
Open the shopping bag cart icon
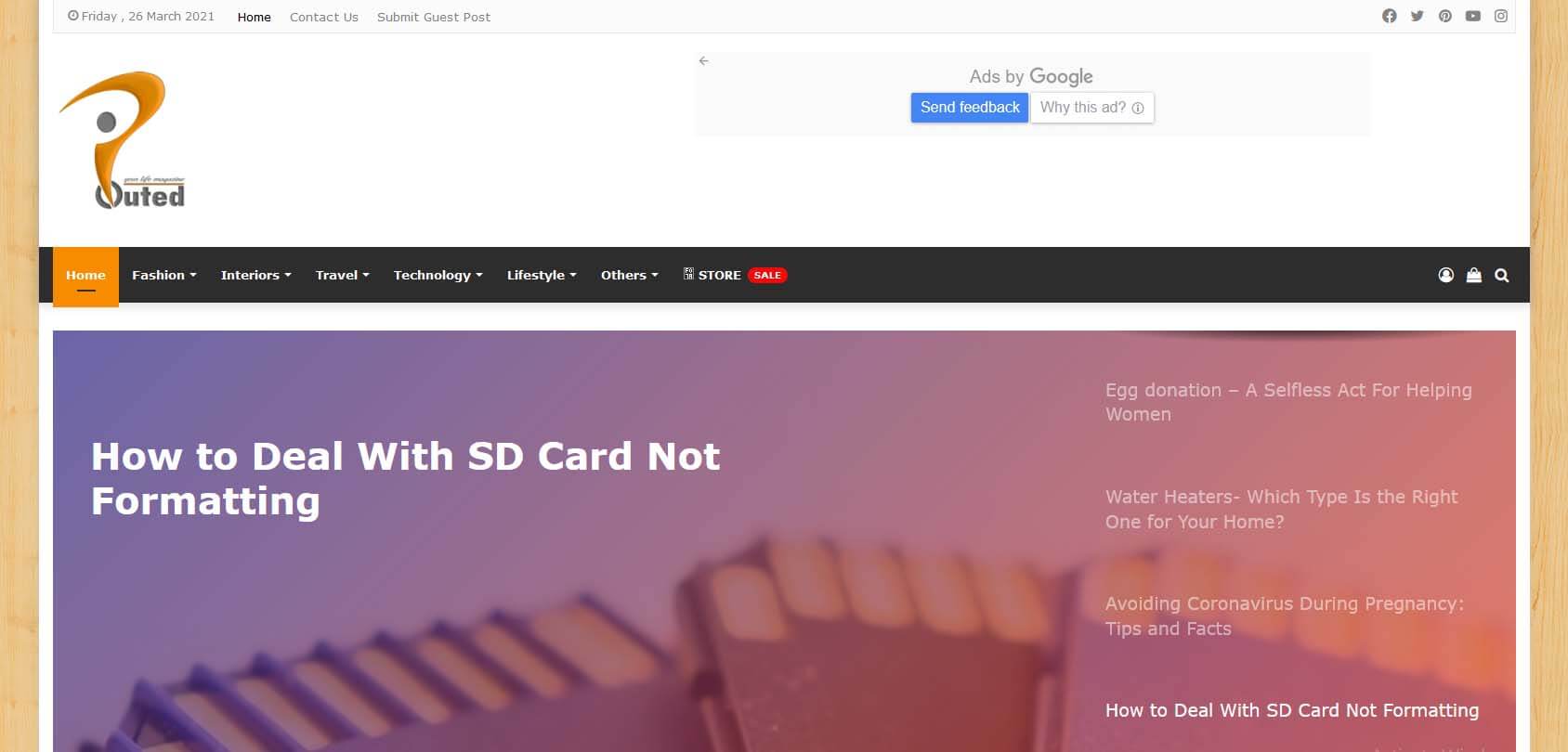point(1473,275)
